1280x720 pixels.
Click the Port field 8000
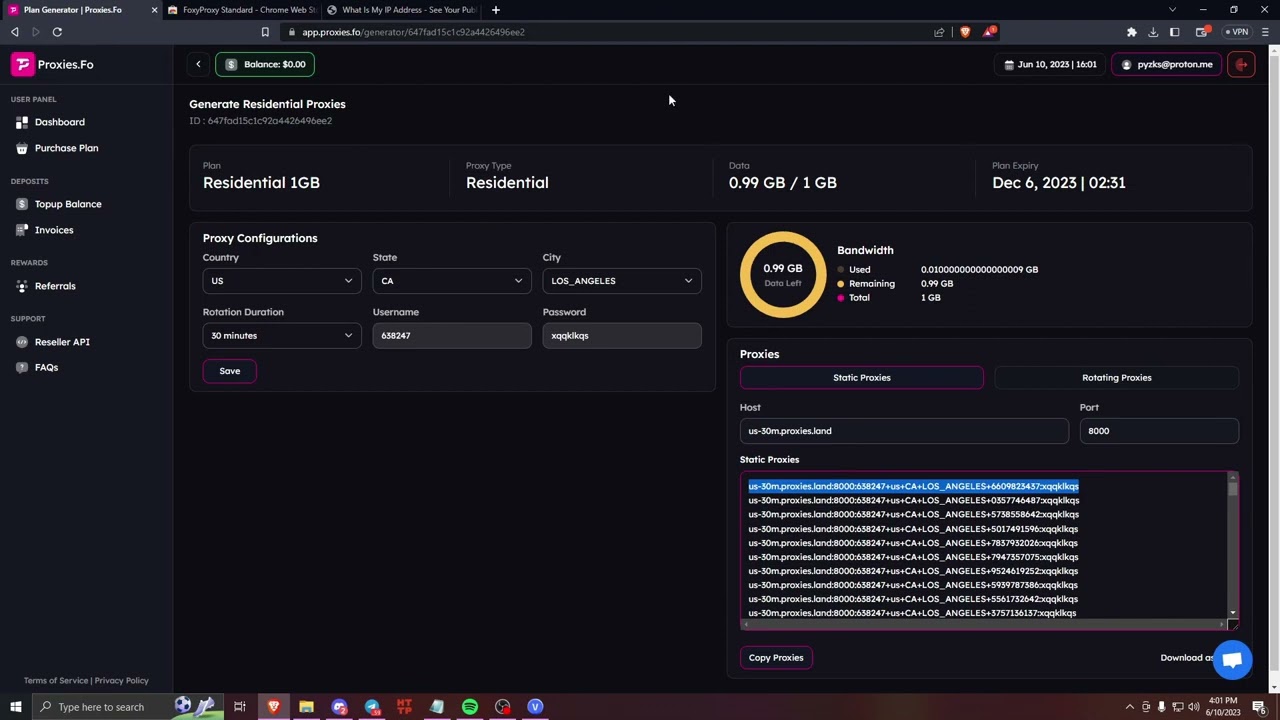click(x=1159, y=431)
